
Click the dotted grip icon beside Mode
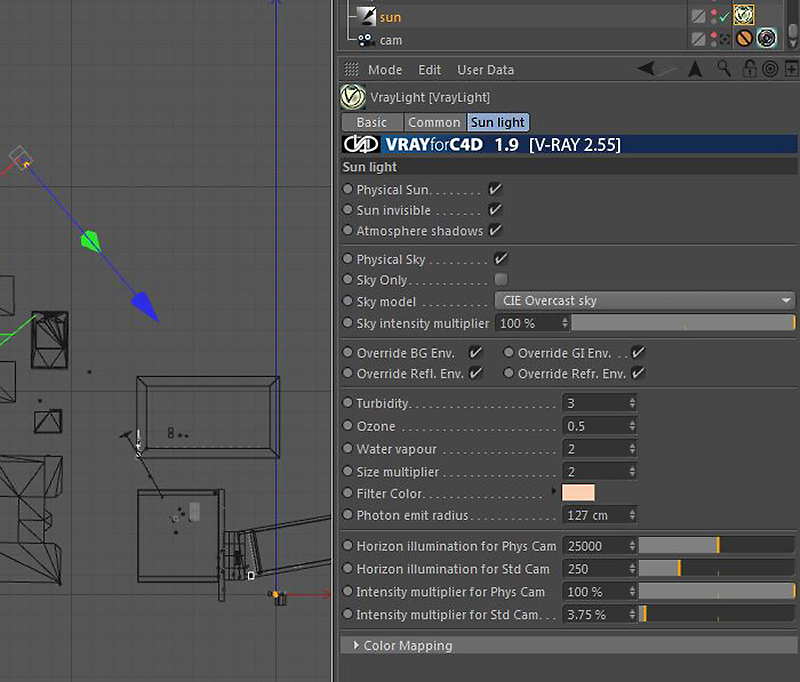[352, 69]
